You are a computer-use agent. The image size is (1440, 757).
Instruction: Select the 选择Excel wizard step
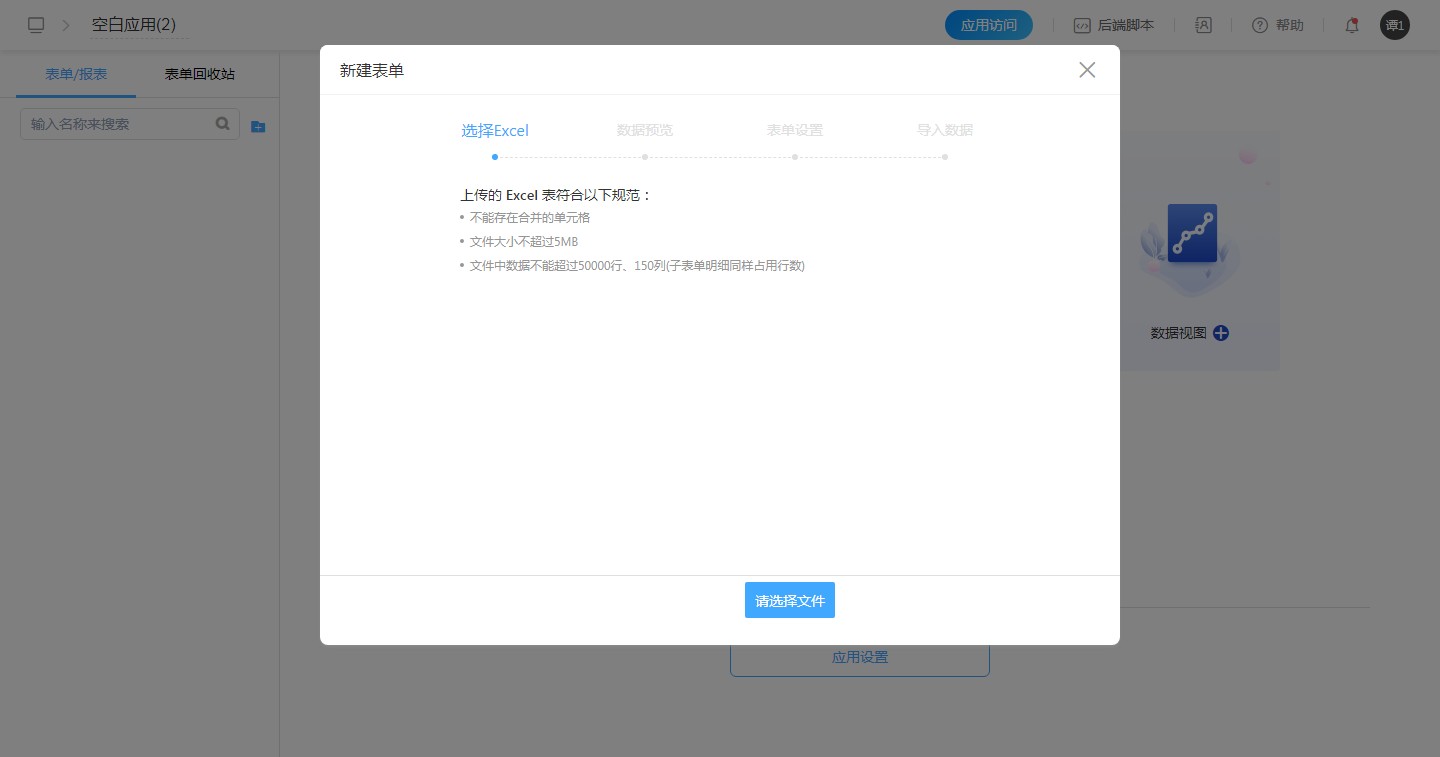[495, 131]
